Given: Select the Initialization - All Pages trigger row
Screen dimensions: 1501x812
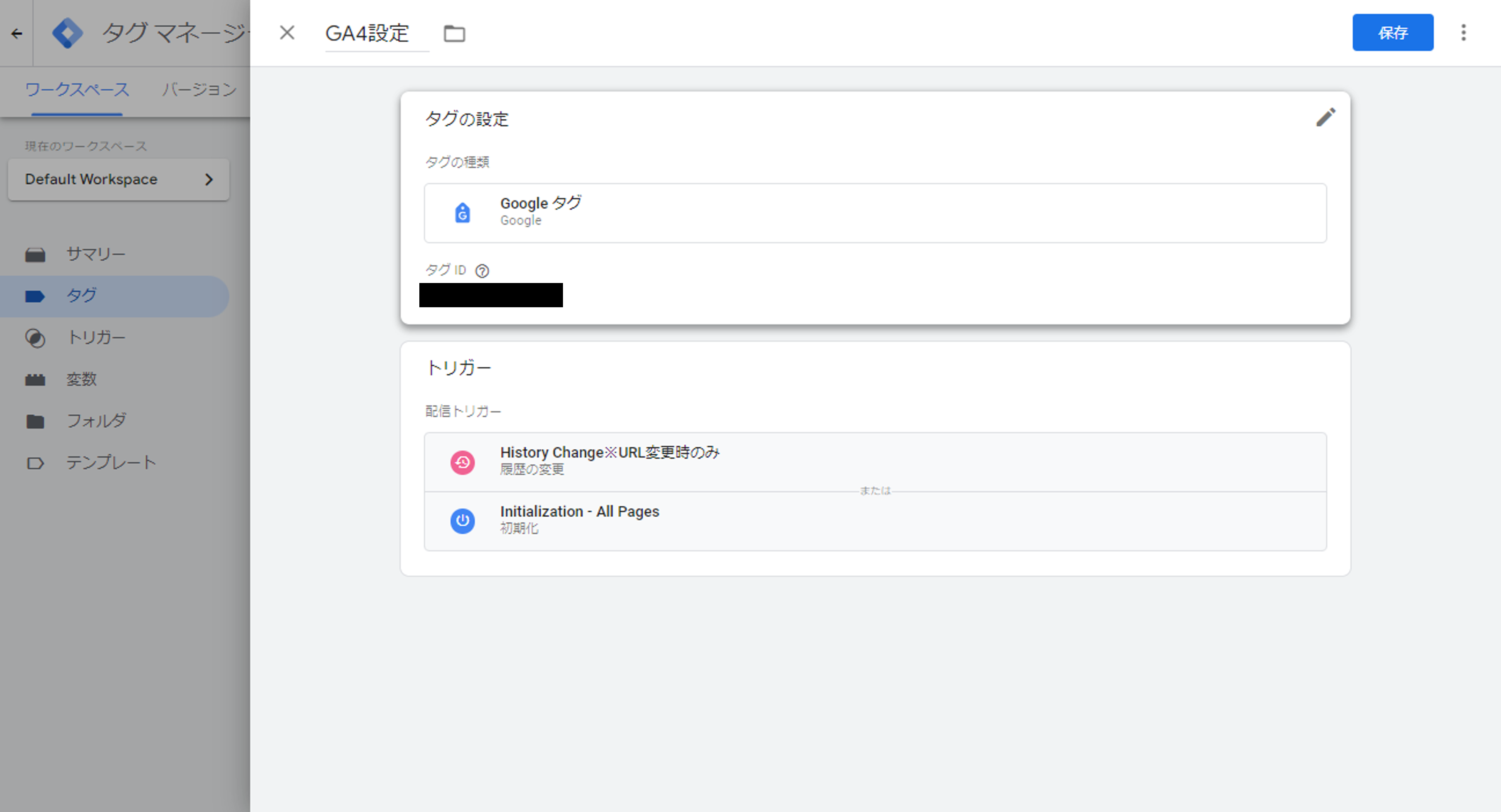Looking at the screenshot, I should pyautogui.click(x=874, y=521).
